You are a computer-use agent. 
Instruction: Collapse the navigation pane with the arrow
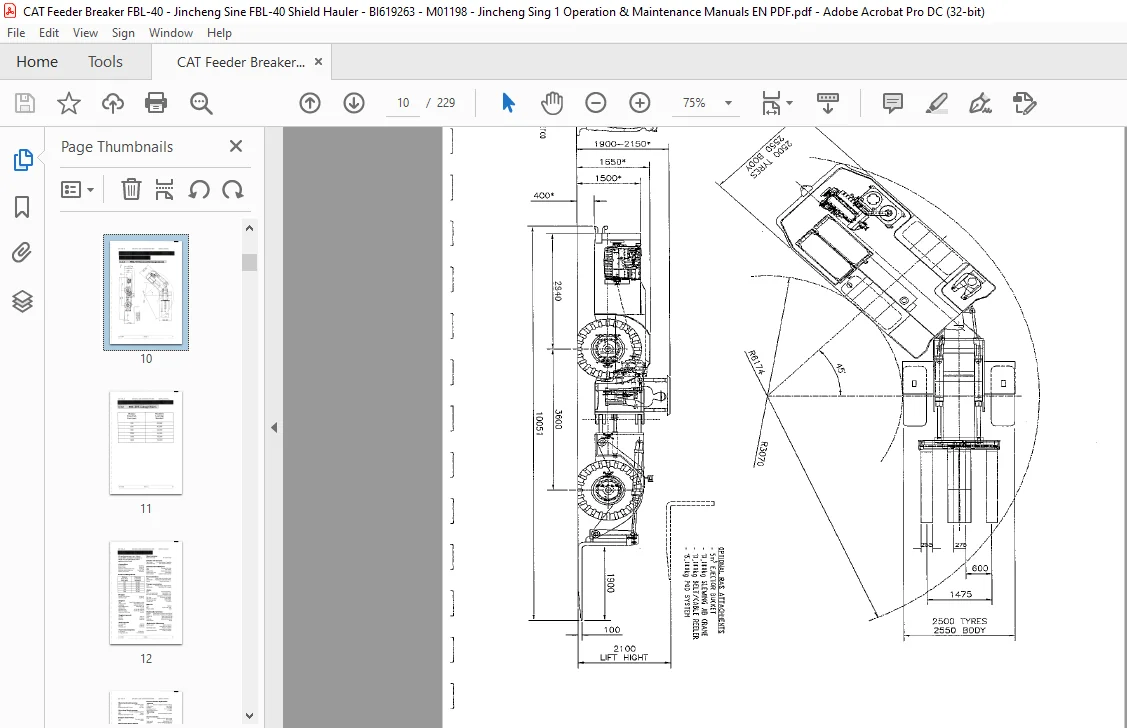coord(274,428)
